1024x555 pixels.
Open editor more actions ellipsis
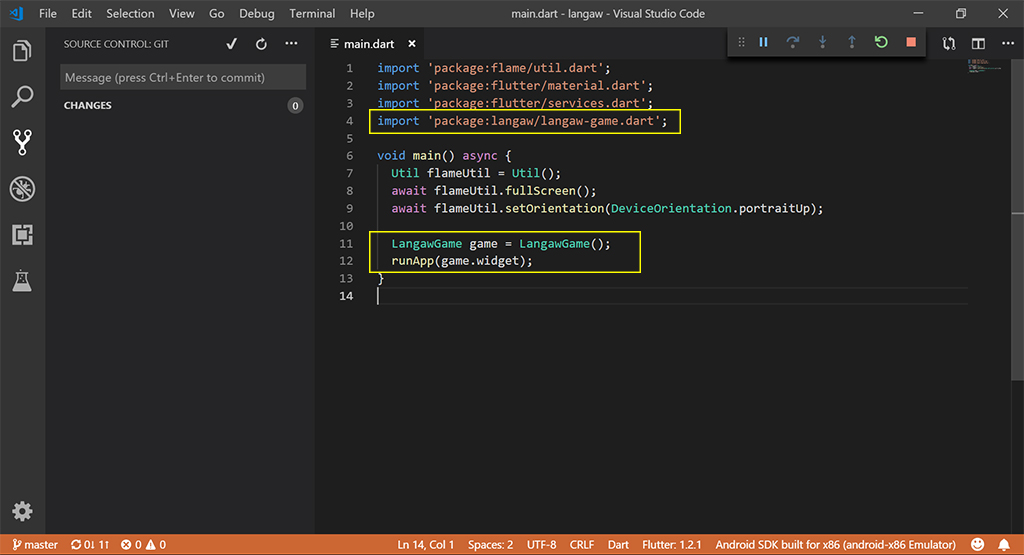click(x=1006, y=44)
